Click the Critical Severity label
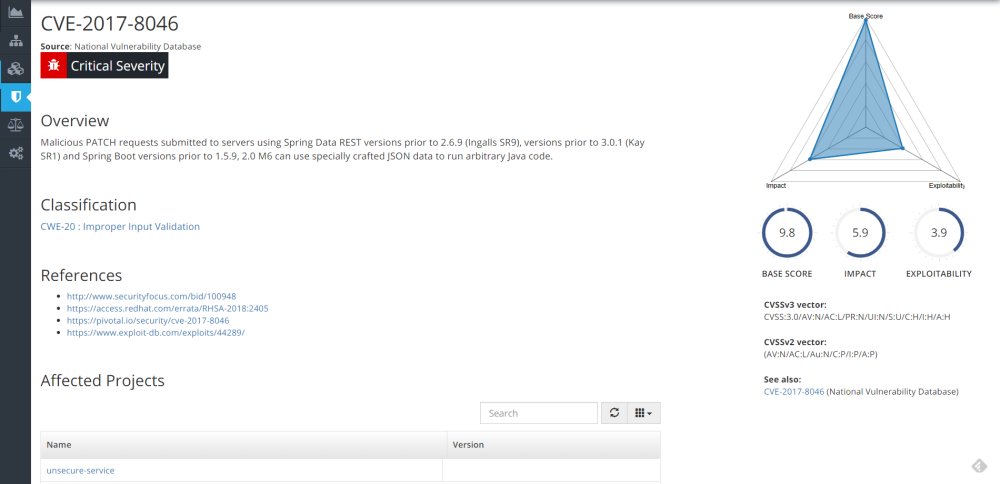The width and height of the screenshot is (1000, 484). (x=118, y=66)
